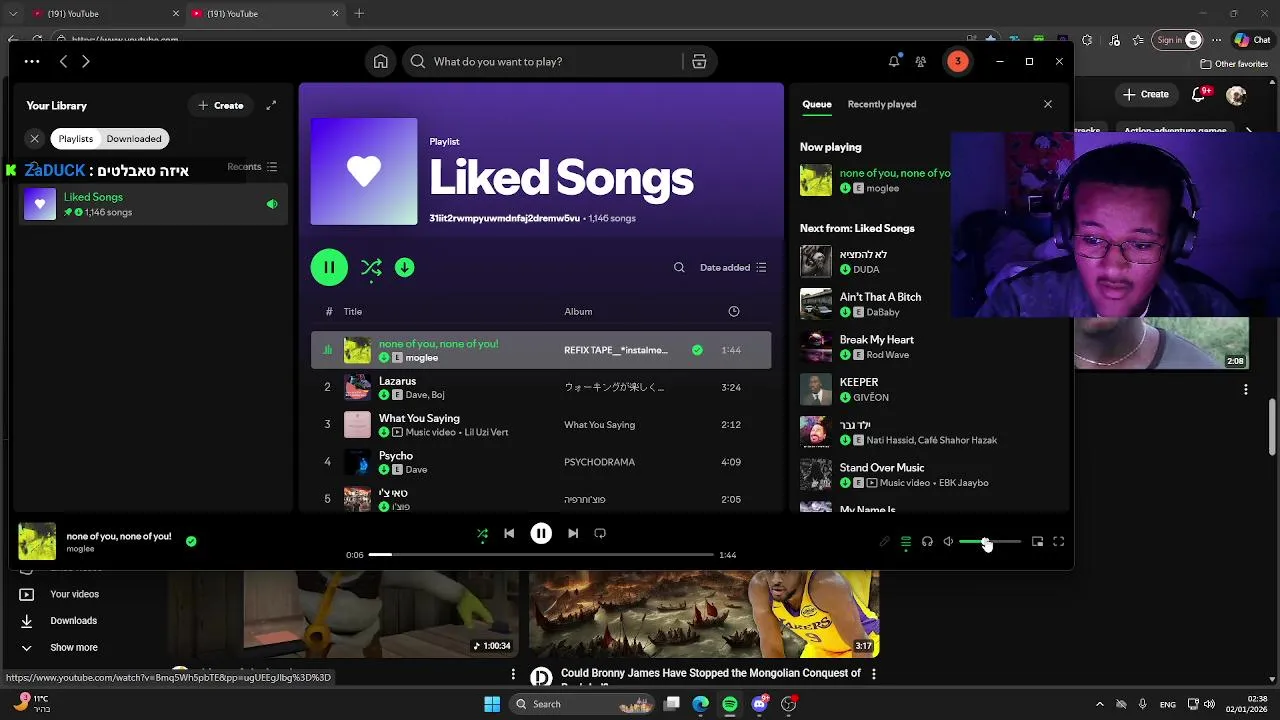Click Create button in Your Library

[x=221, y=105]
